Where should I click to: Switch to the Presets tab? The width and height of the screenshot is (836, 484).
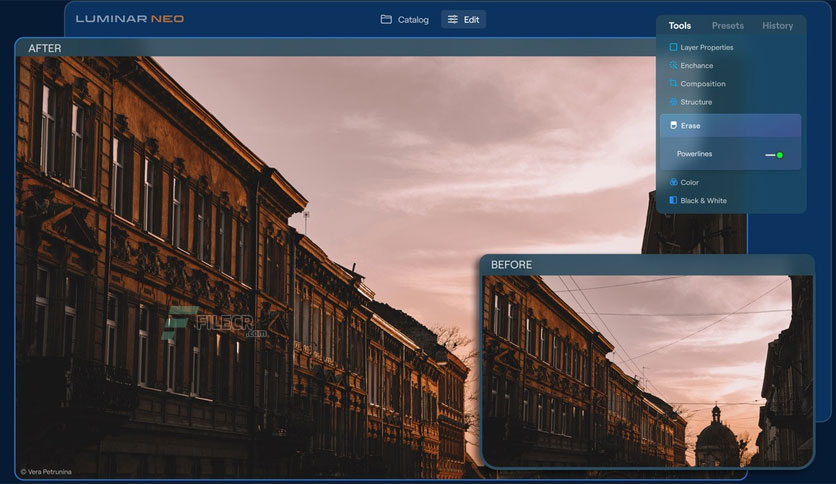pyautogui.click(x=727, y=26)
